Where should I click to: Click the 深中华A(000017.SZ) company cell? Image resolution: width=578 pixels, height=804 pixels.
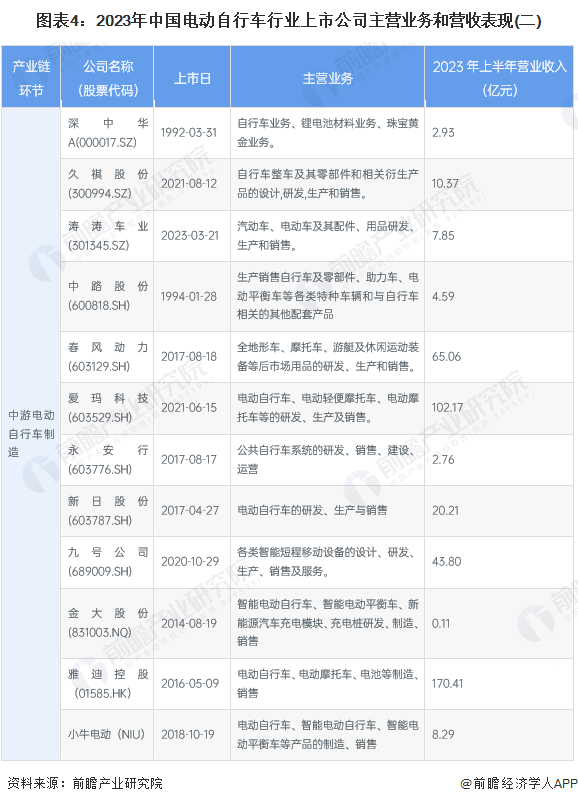point(107,133)
